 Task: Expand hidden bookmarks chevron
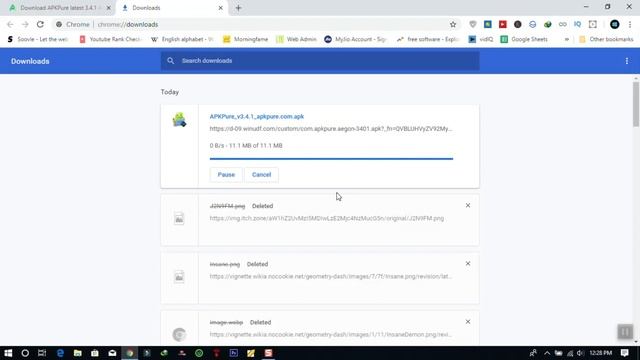click(567, 39)
